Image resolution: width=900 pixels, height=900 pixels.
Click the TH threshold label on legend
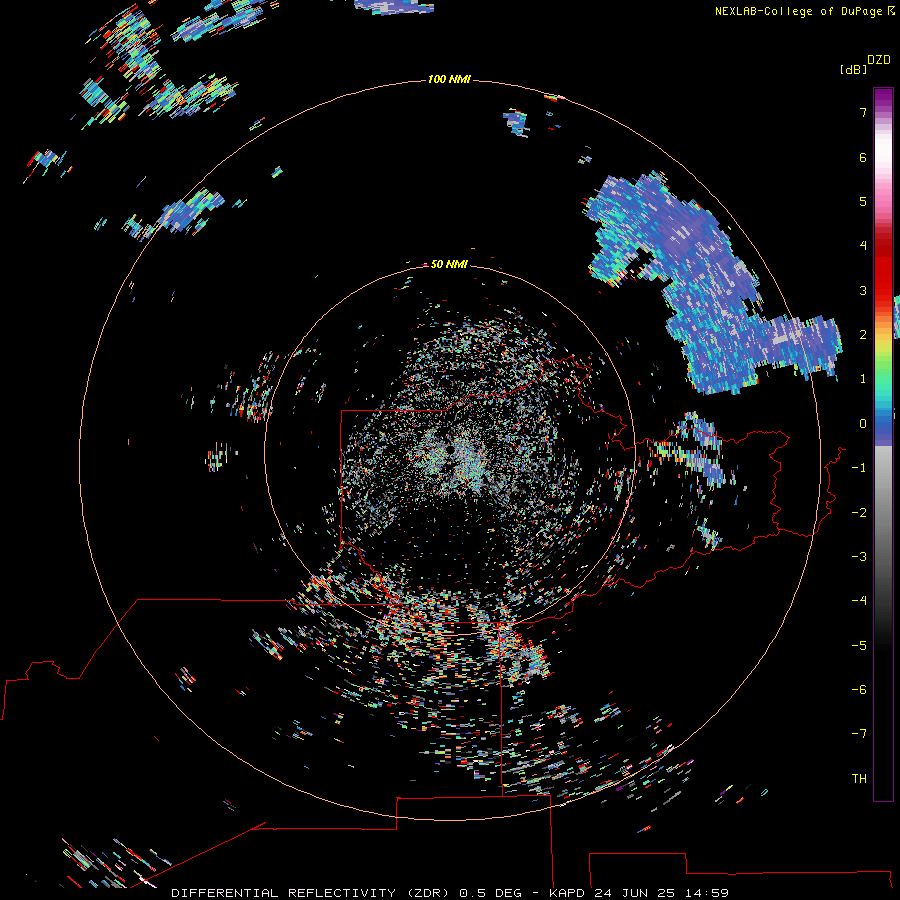pos(859,779)
